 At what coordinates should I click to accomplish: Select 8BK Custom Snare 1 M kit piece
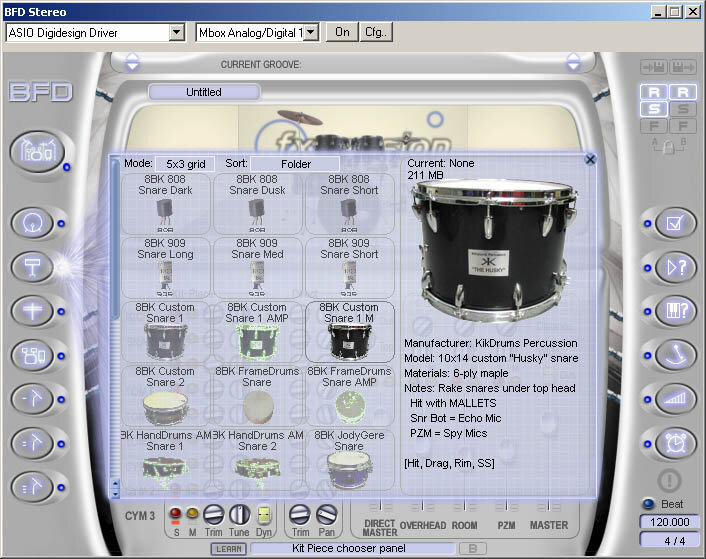coord(349,332)
